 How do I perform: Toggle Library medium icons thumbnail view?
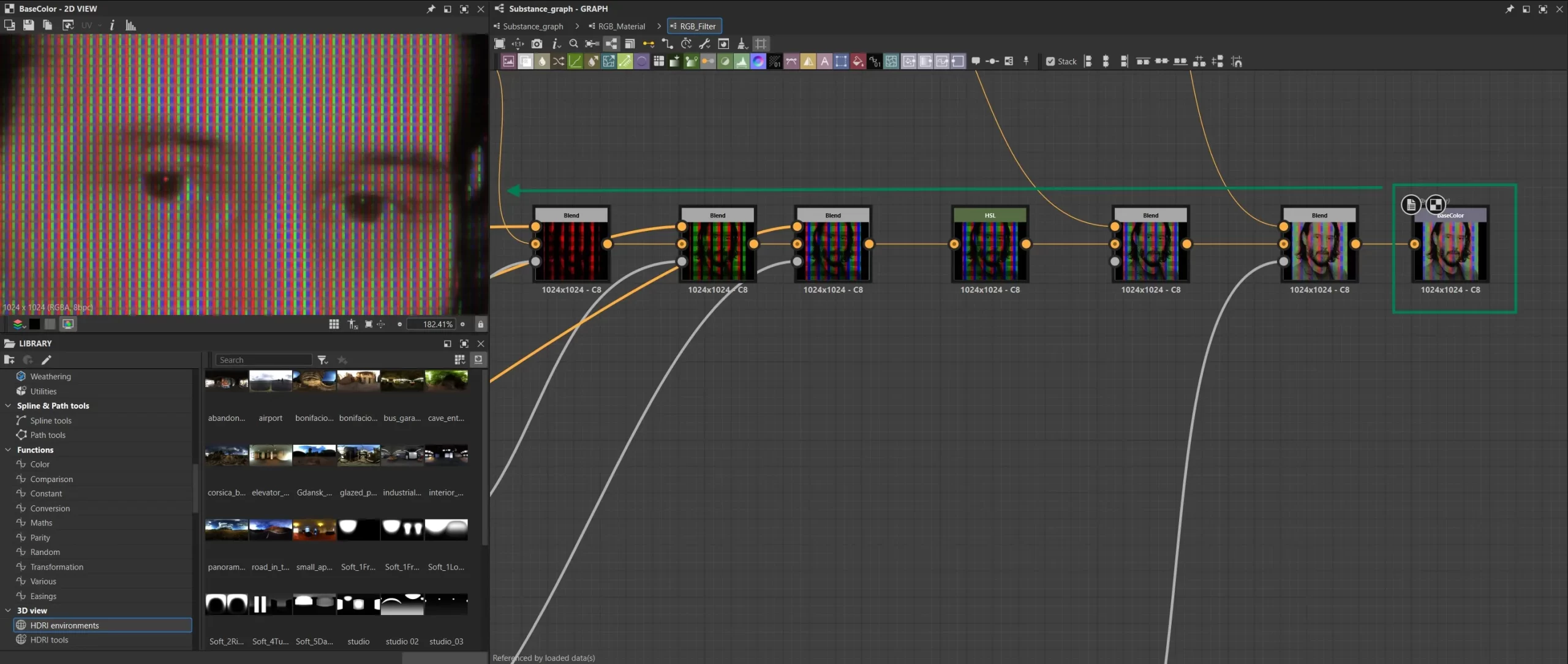(478, 360)
